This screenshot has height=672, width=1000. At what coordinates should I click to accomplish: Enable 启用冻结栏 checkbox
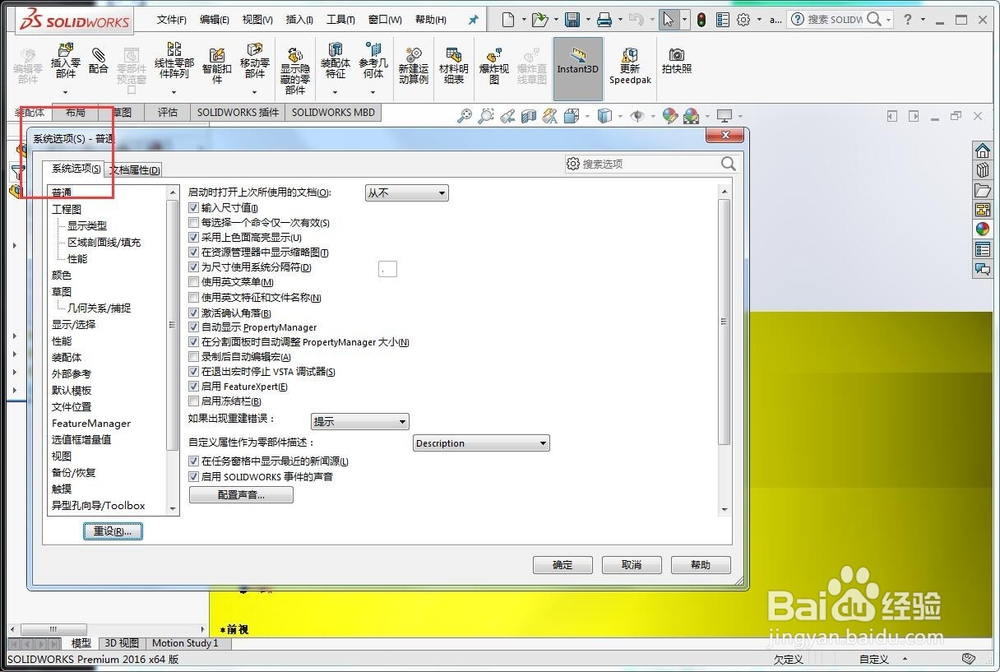tap(194, 401)
